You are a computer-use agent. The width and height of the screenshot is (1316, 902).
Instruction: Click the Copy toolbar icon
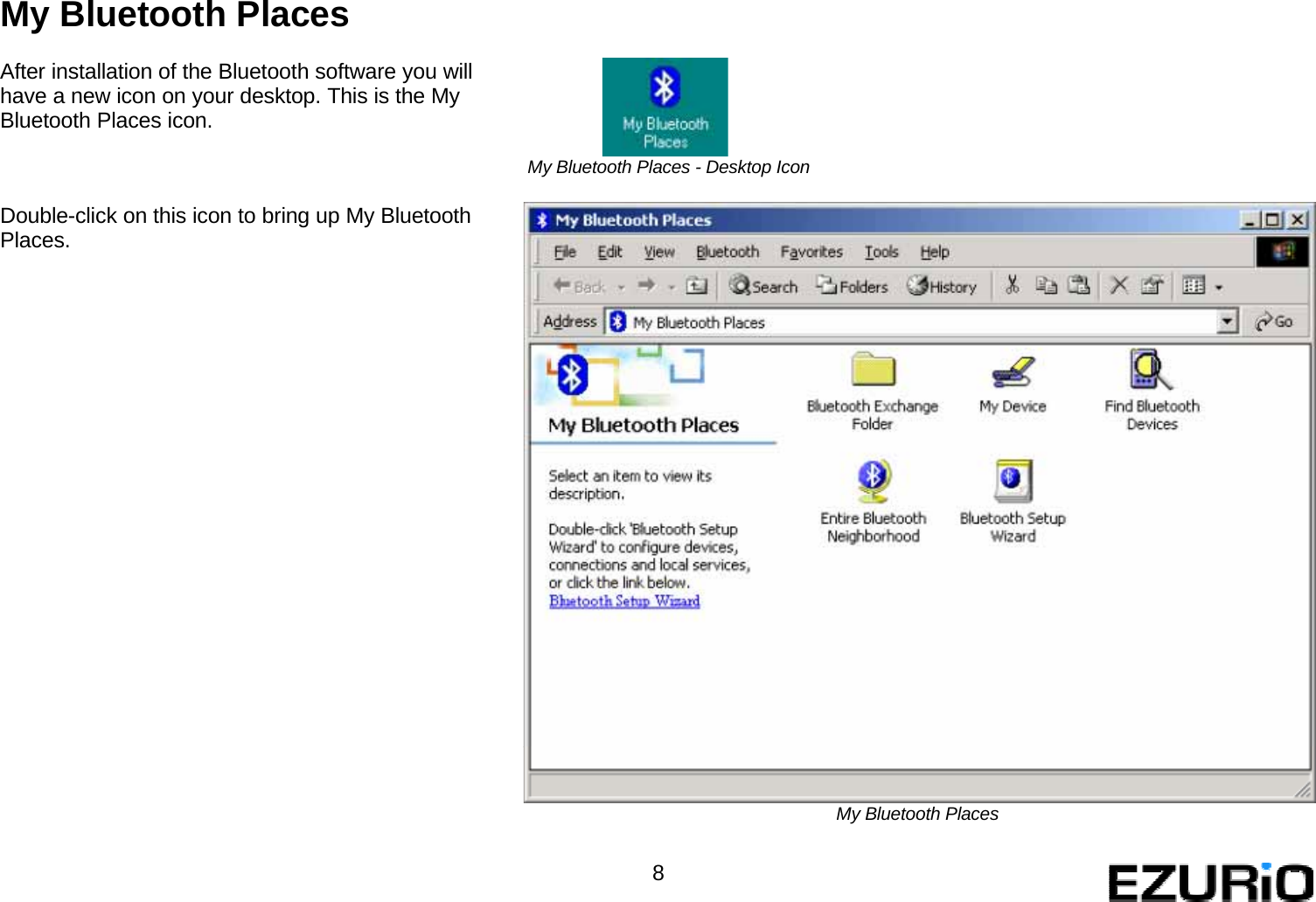point(1047,285)
